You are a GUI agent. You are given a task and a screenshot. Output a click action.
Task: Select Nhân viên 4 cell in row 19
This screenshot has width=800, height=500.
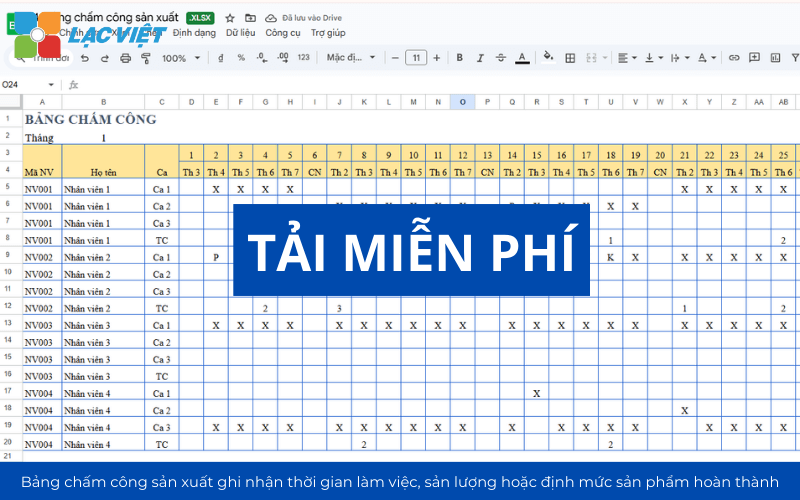pyautogui.click(x=103, y=427)
